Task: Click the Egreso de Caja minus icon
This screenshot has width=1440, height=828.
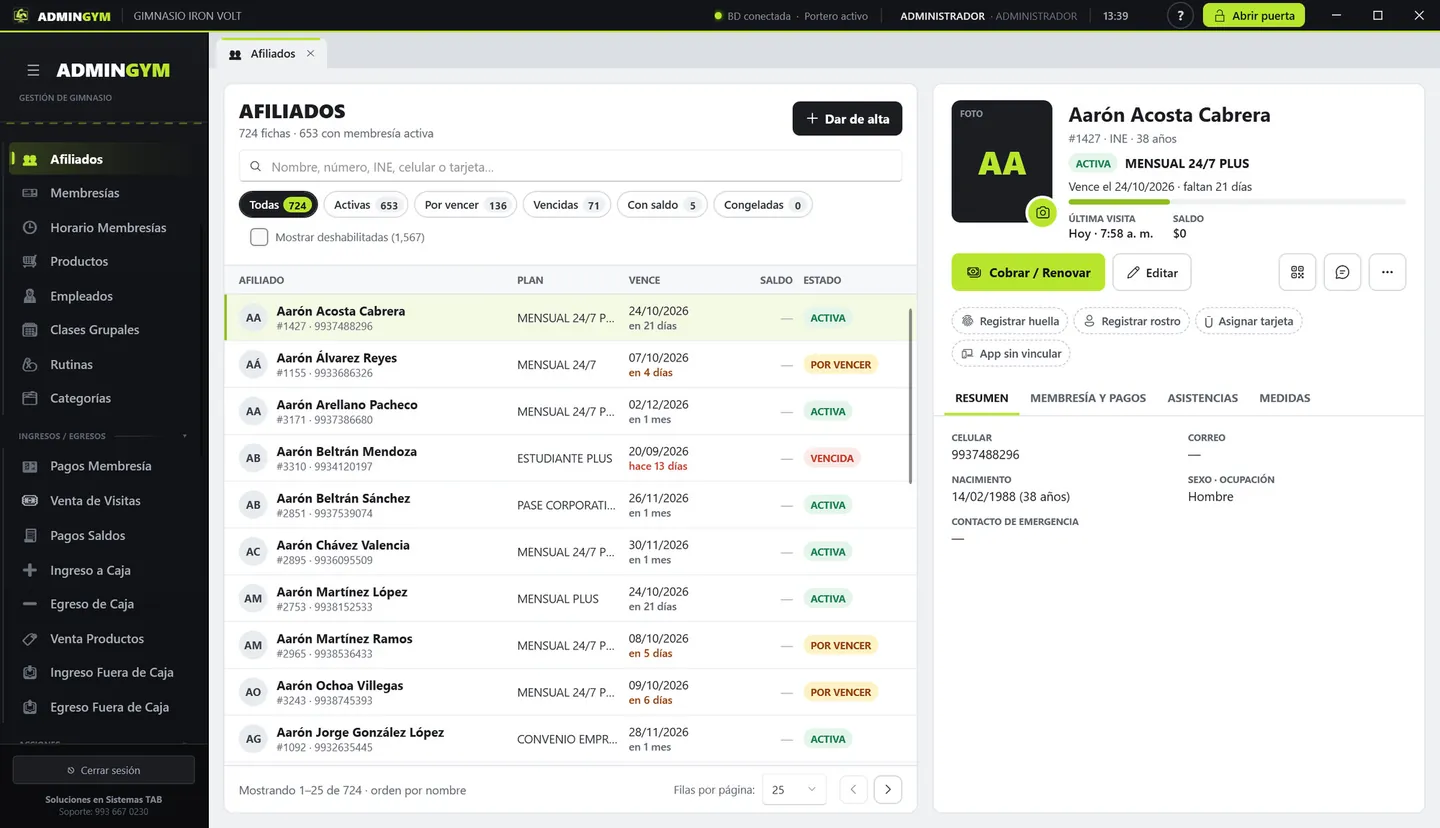Action: 30,604
